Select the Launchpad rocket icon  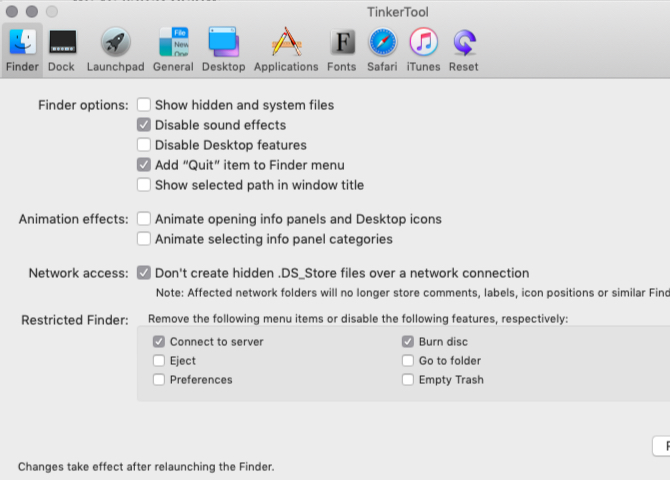(x=115, y=43)
